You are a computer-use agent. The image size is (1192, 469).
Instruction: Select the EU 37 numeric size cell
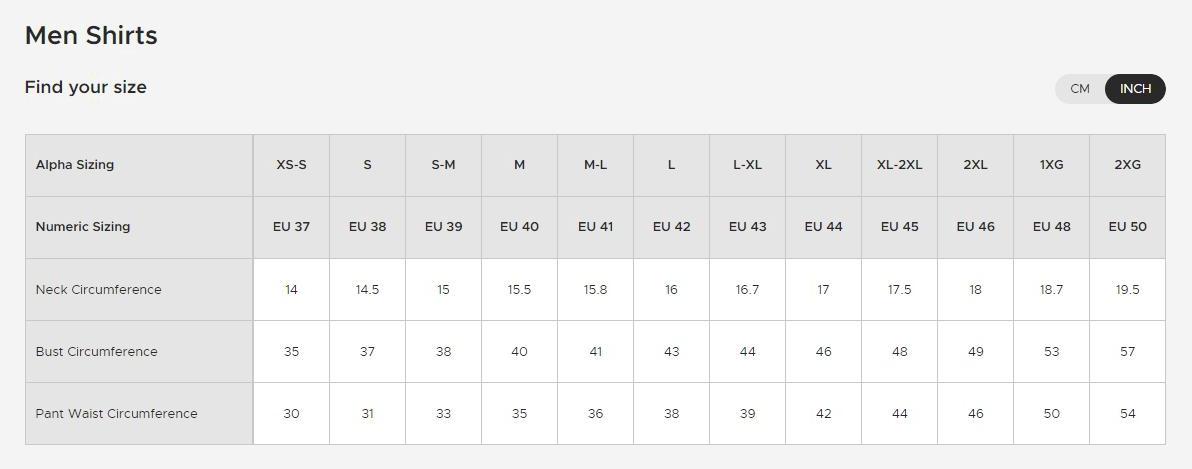pyautogui.click(x=291, y=227)
